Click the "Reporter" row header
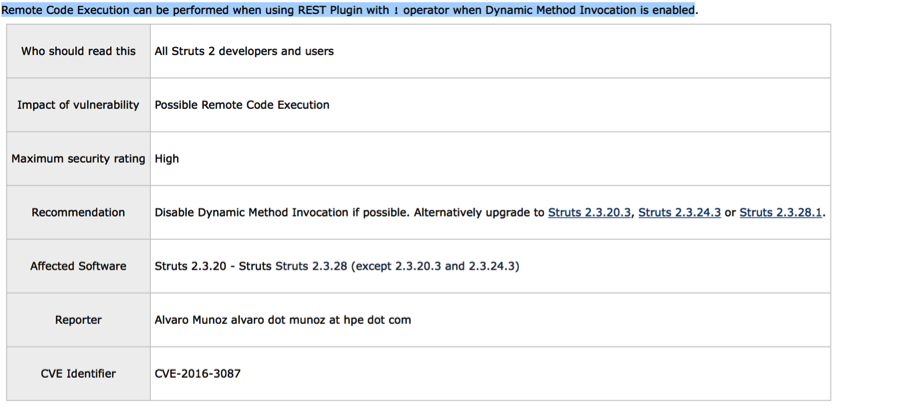This screenshot has height=415, width=900. coord(78,320)
